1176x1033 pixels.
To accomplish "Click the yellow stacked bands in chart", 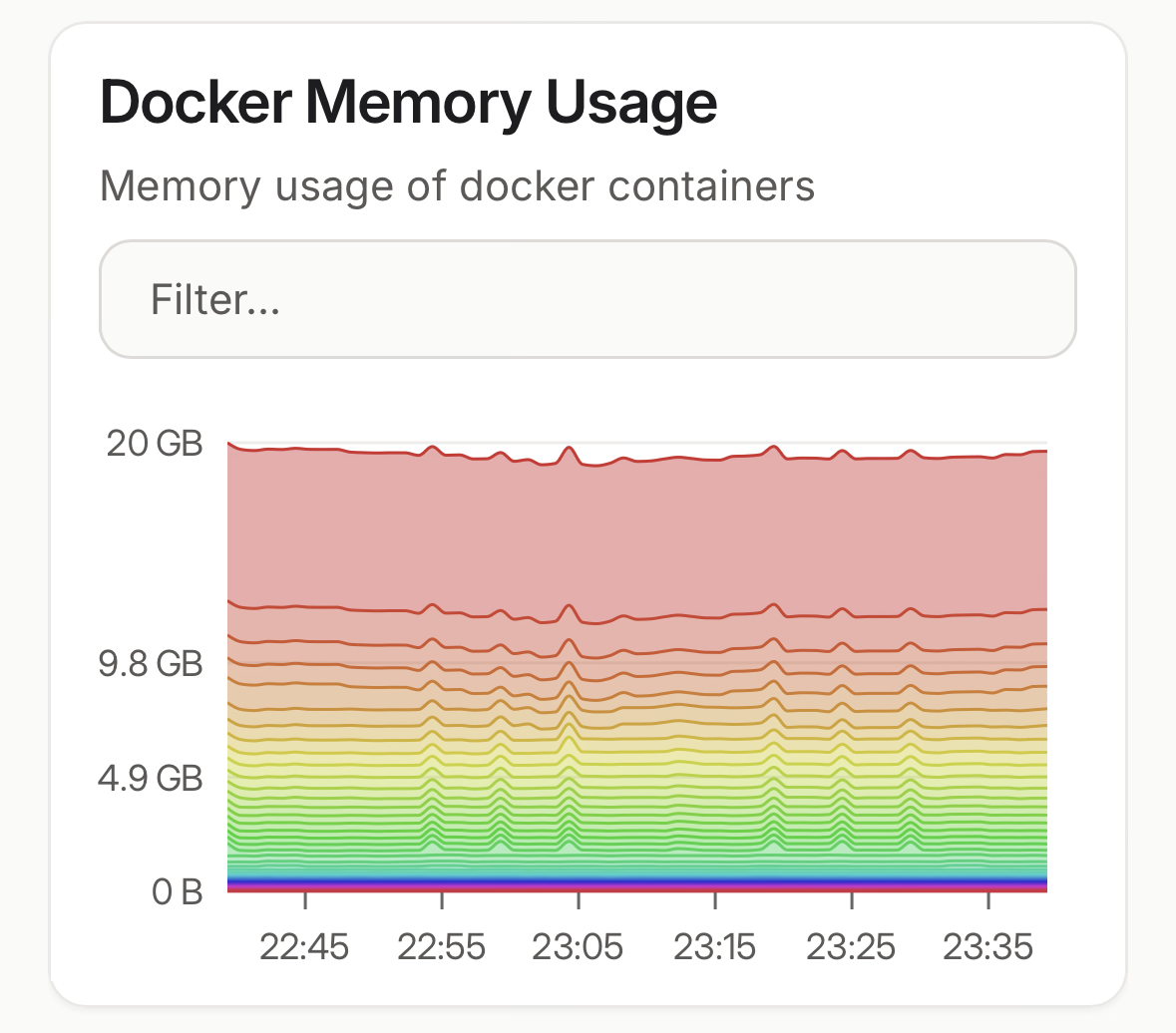I will coord(638,758).
